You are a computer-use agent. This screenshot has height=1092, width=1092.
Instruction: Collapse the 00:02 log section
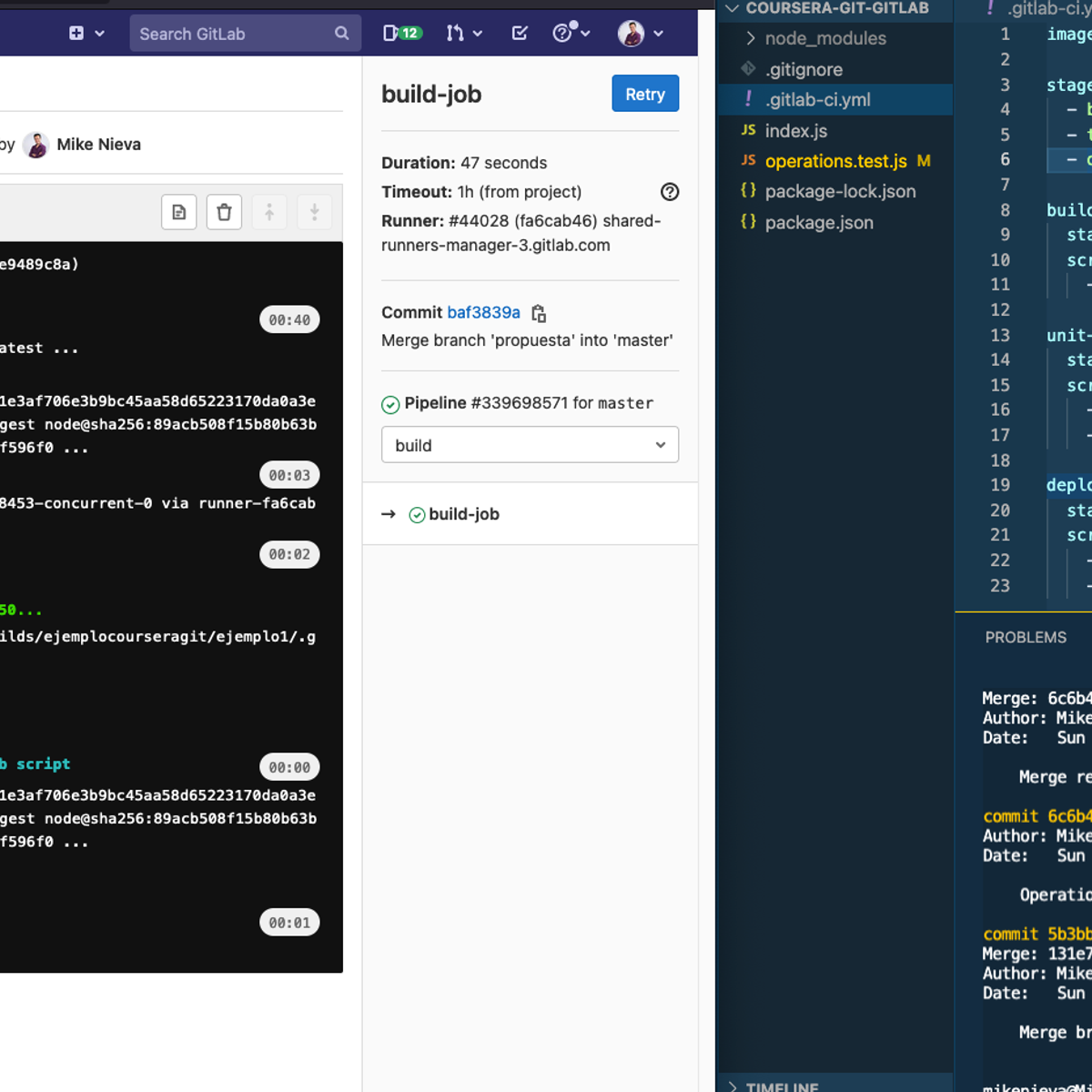tap(289, 554)
